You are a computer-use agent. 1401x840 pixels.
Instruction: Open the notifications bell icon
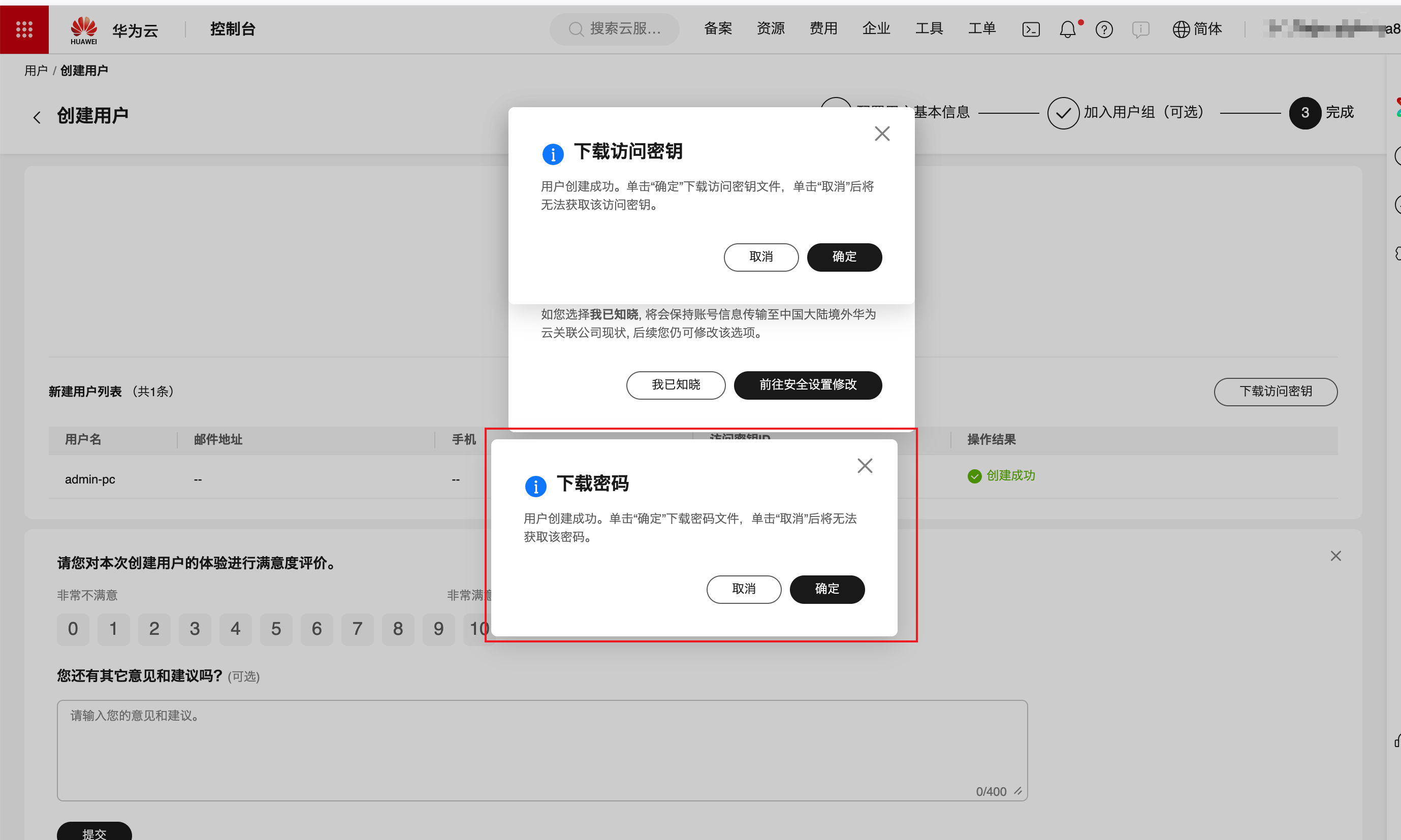[1067, 29]
